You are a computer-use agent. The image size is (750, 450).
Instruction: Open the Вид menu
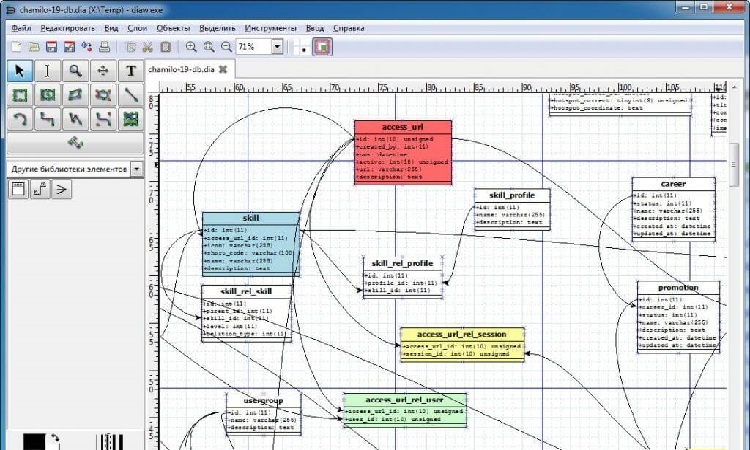click(111, 28)
